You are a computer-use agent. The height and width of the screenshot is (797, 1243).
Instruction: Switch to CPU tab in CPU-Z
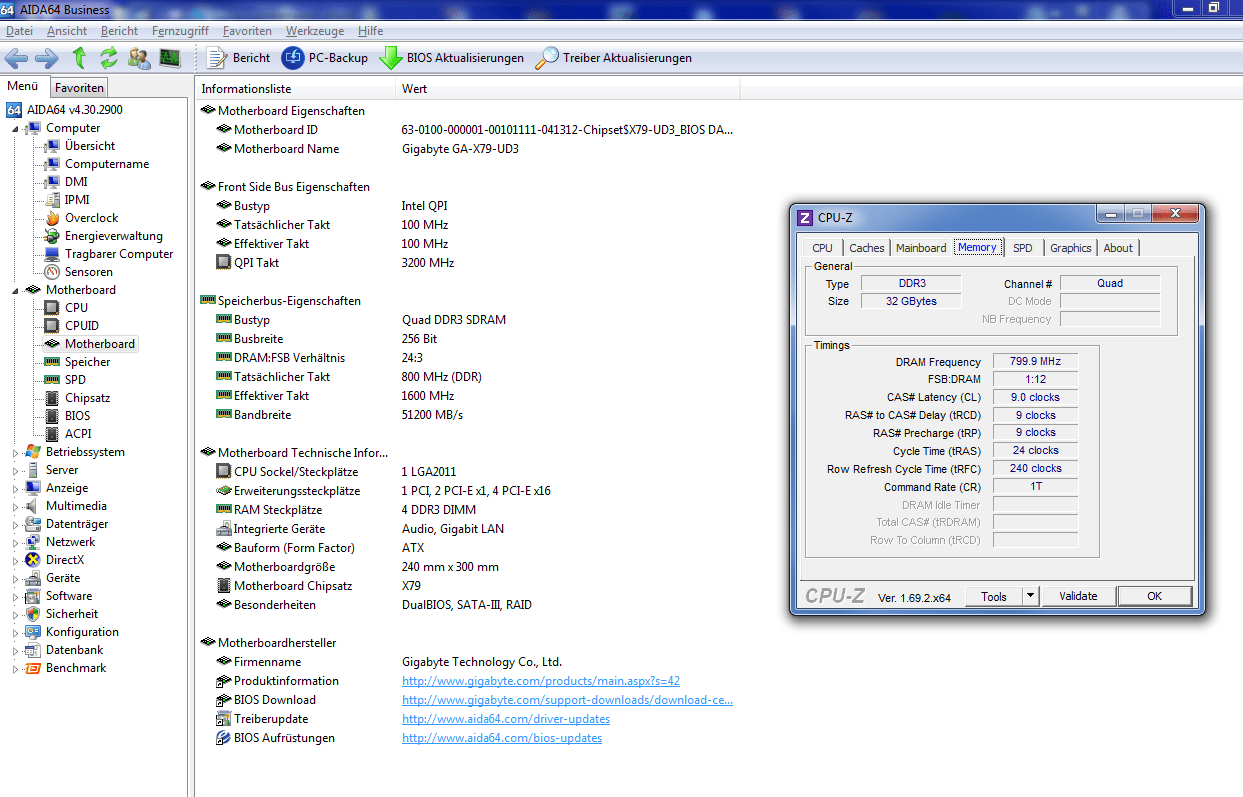click(822, 248)
